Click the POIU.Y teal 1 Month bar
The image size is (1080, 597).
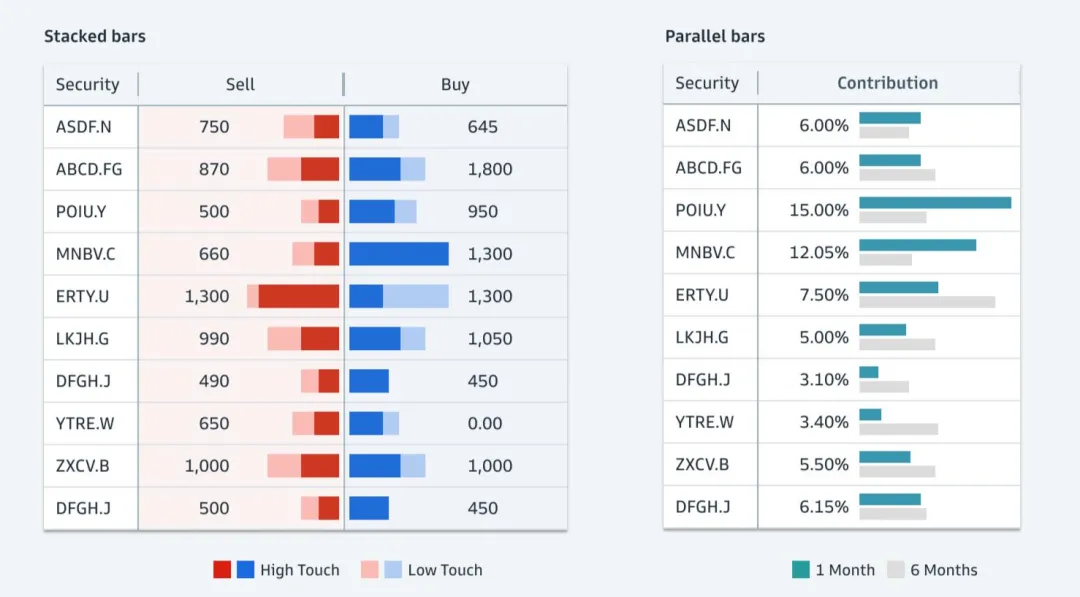(x=935, y=203)
